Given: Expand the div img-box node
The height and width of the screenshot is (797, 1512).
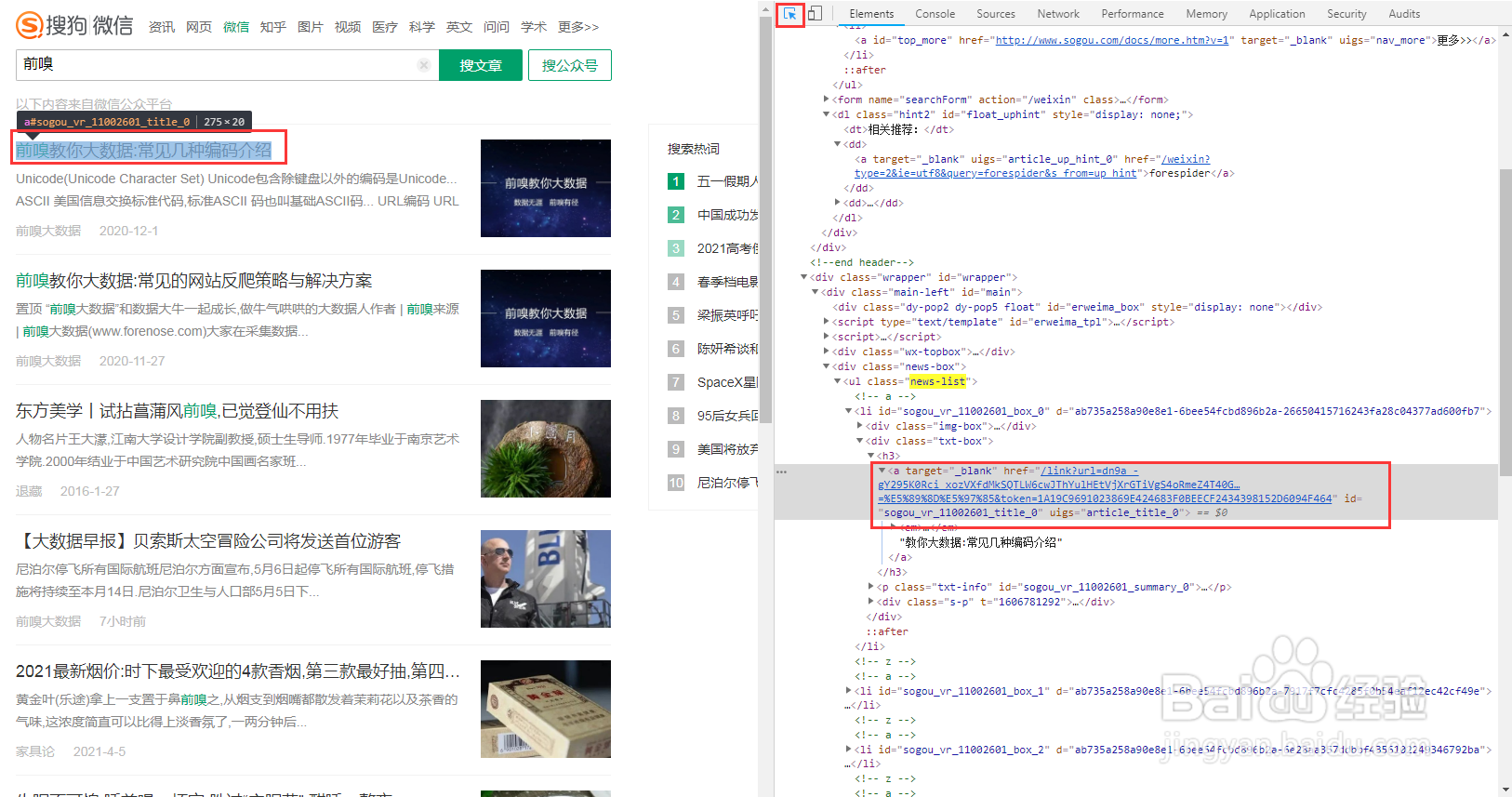Looking at the screenshot, I should [x=859, y=426].
